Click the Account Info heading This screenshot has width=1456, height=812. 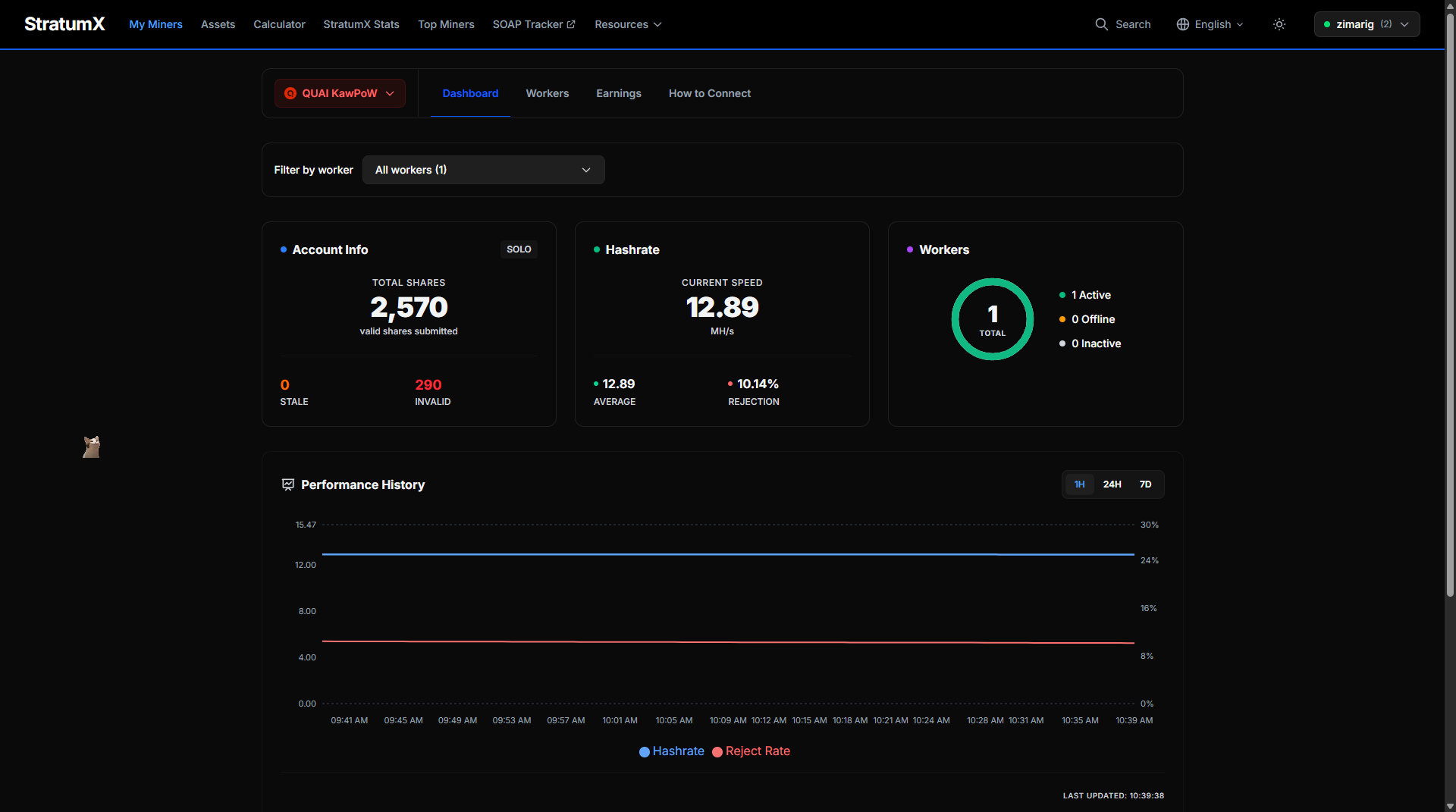click(x=330, y=249)
